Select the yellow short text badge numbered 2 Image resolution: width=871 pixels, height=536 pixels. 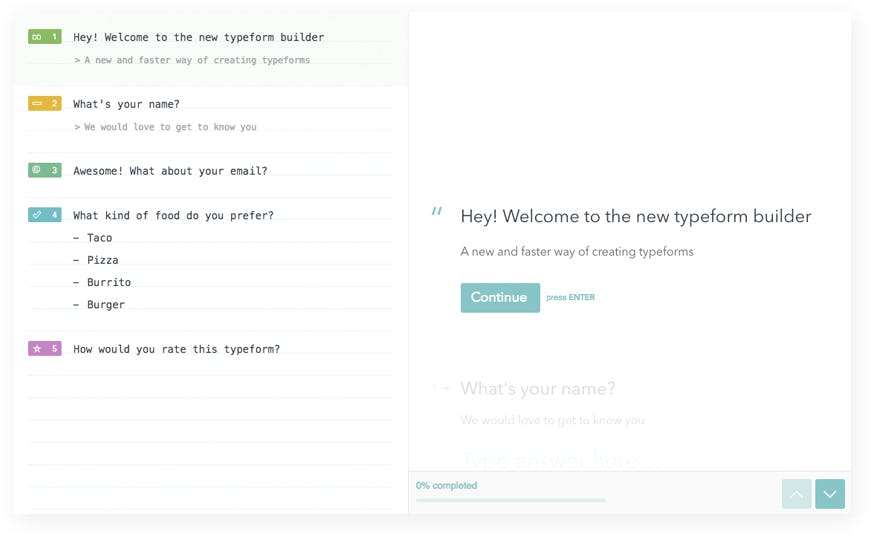[x=45, y=104]
